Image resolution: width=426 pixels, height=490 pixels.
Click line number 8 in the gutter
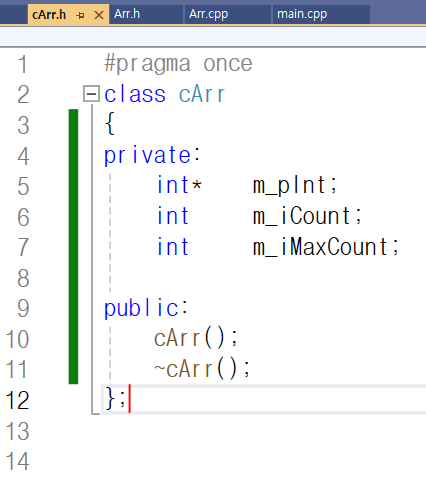coord(23,278)
